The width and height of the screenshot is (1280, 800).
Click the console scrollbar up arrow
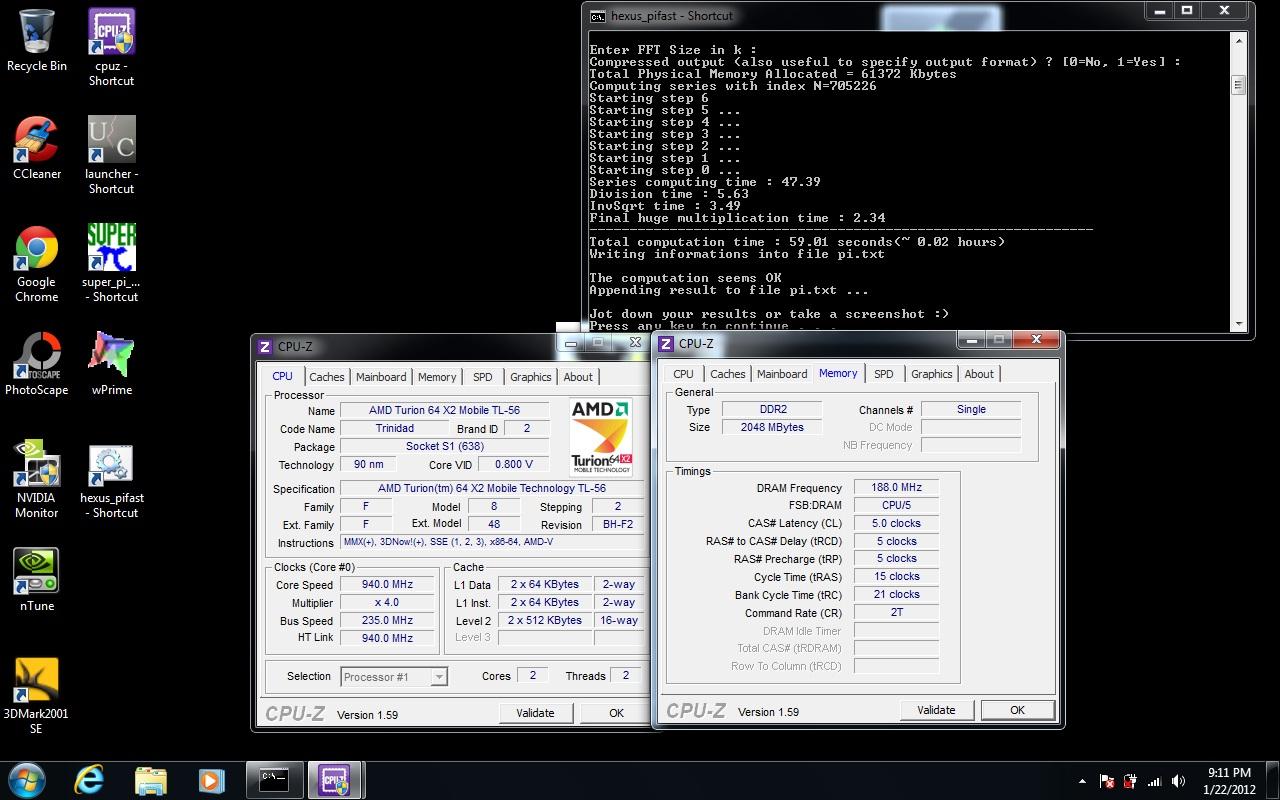(1238, 41)
